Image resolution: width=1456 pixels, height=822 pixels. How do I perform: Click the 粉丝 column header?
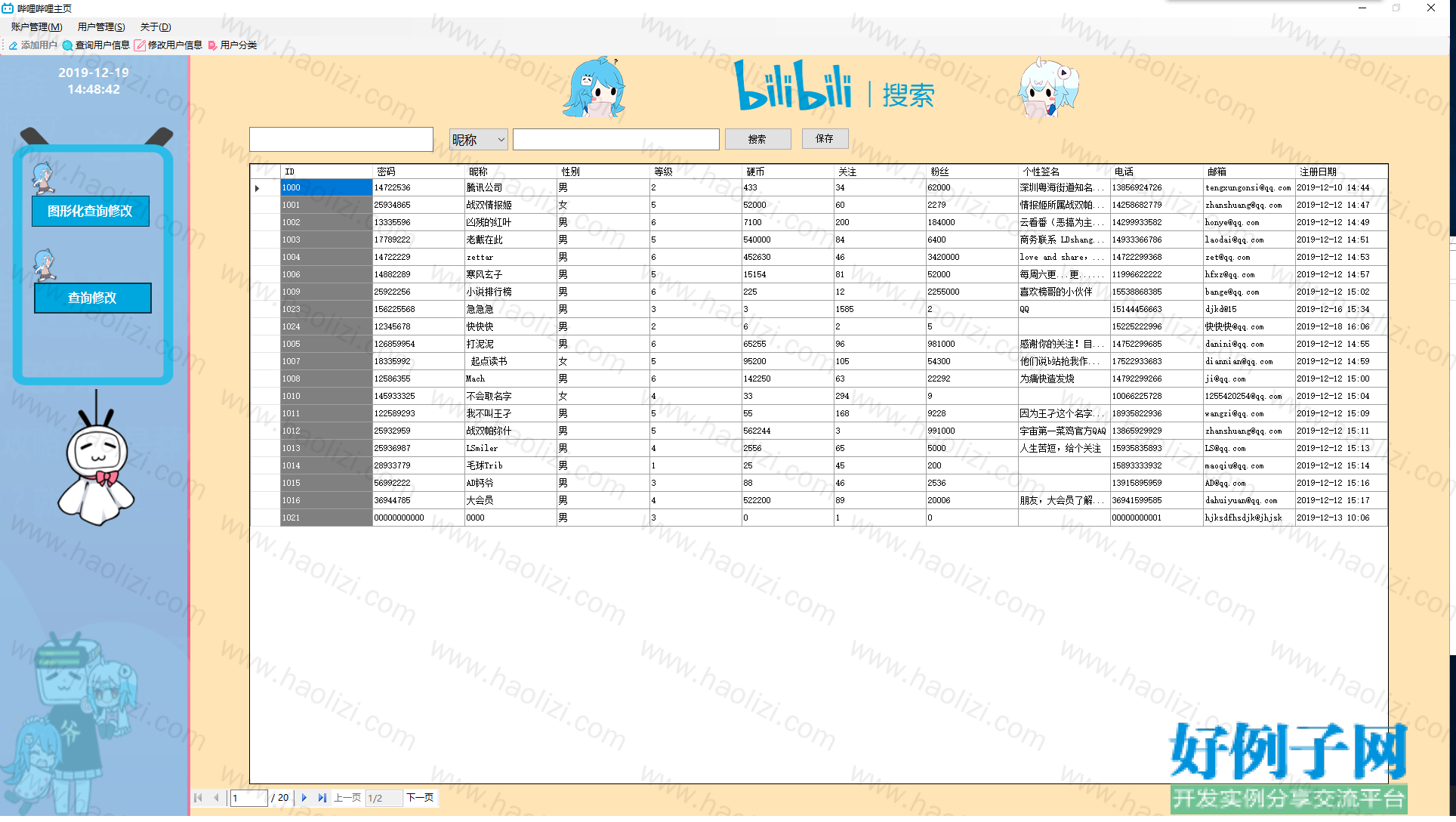tap(971, 172)
